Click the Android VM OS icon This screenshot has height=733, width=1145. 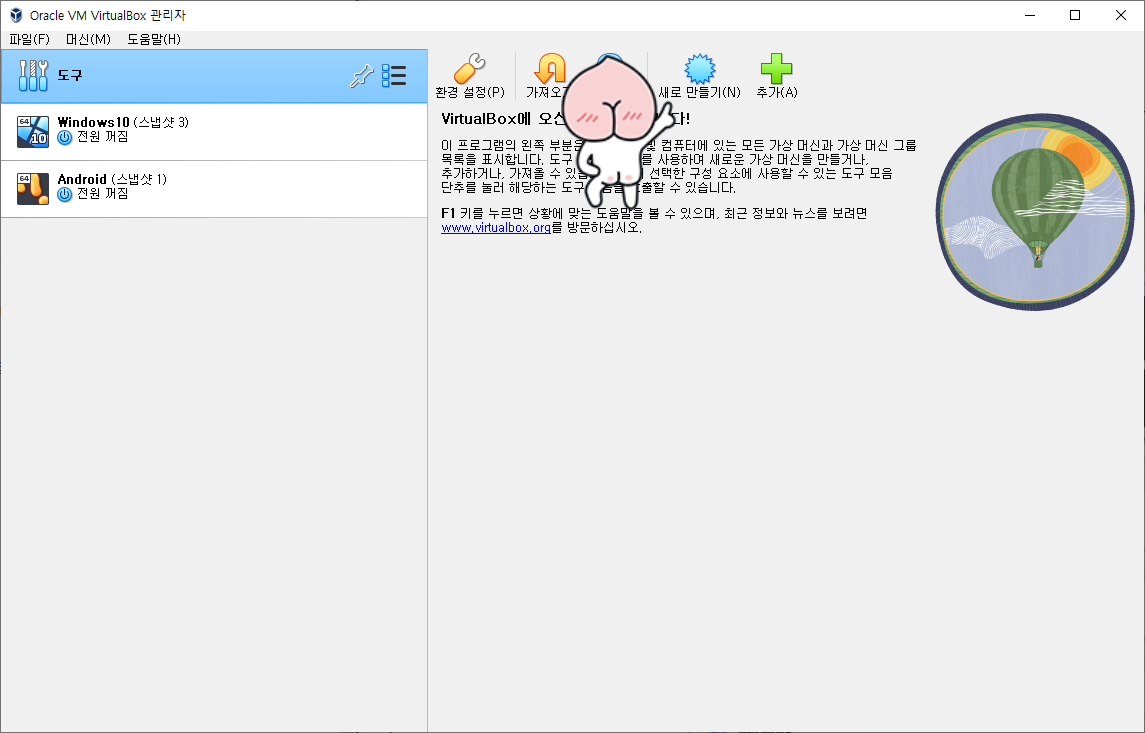33,189
